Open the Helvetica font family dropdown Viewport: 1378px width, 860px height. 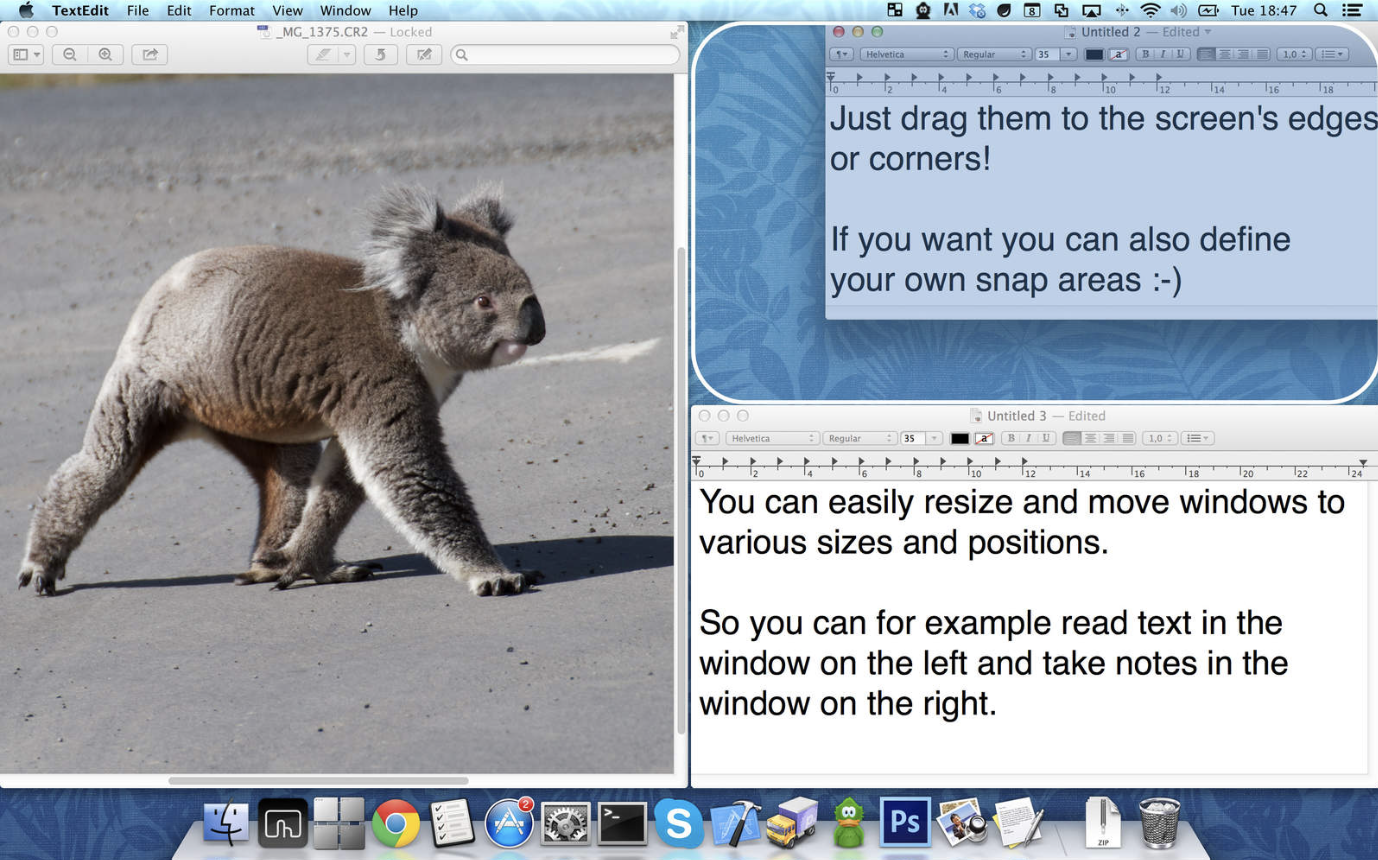(772, 438)
